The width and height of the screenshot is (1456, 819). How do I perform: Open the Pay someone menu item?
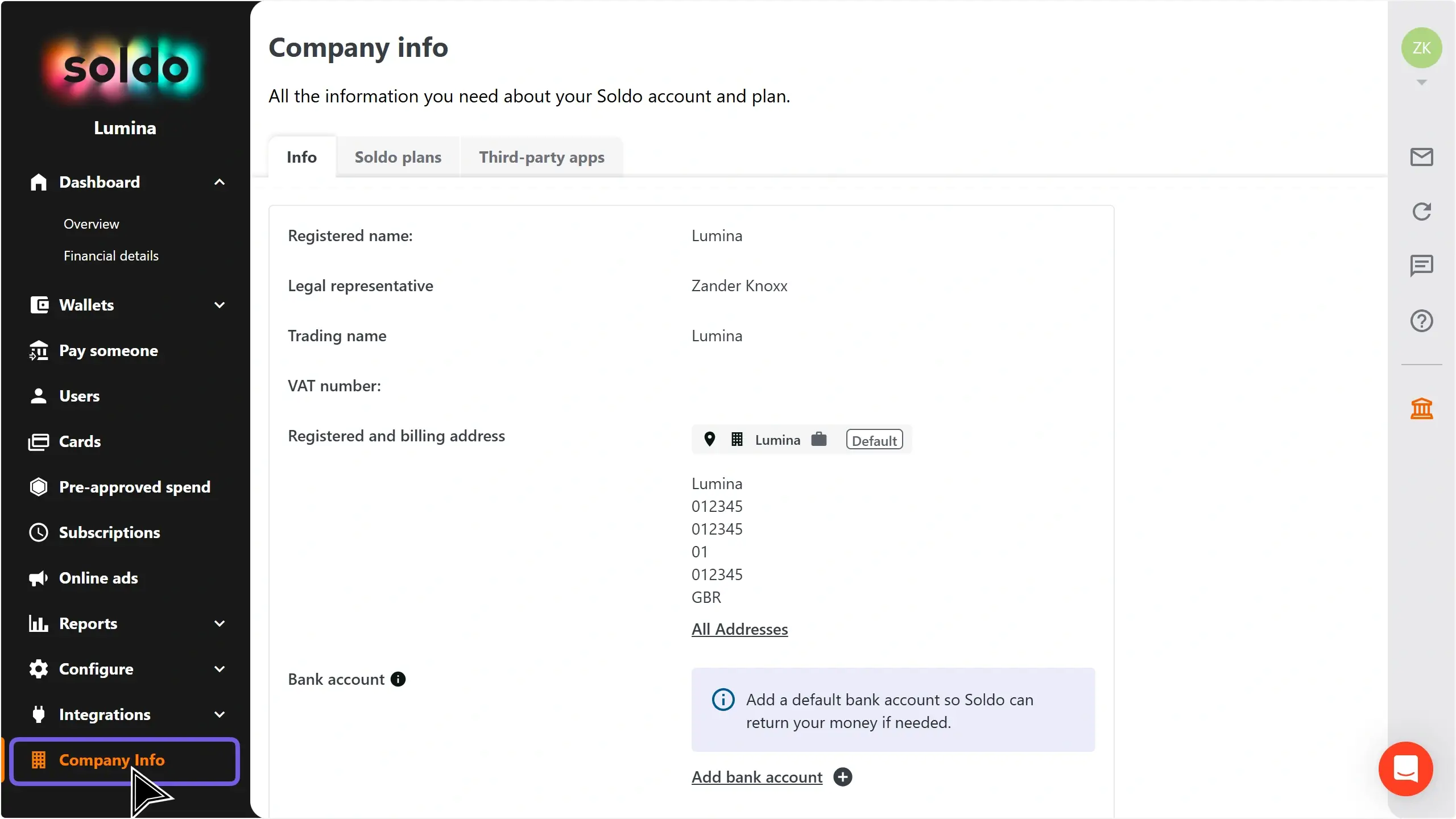[109, 350]
